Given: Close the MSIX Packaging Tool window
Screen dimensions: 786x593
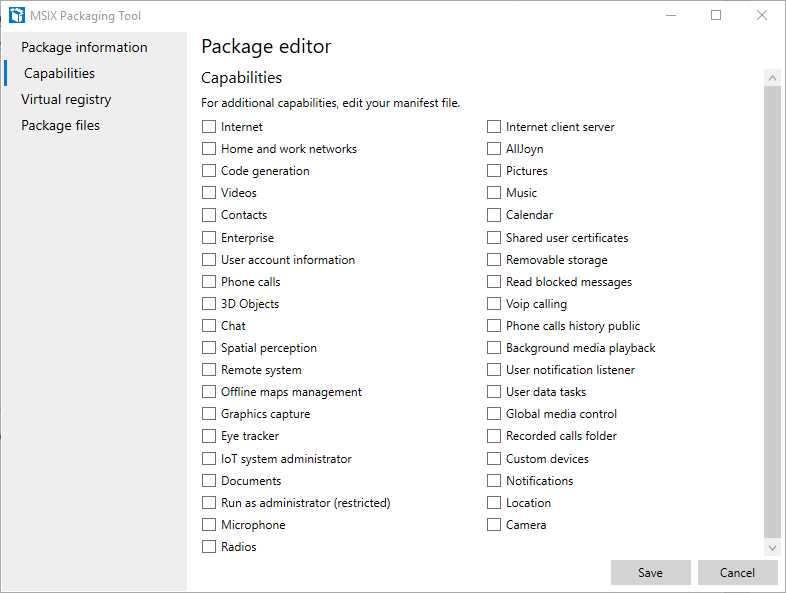Looking at the screenshot, I should tap(761, 16).
